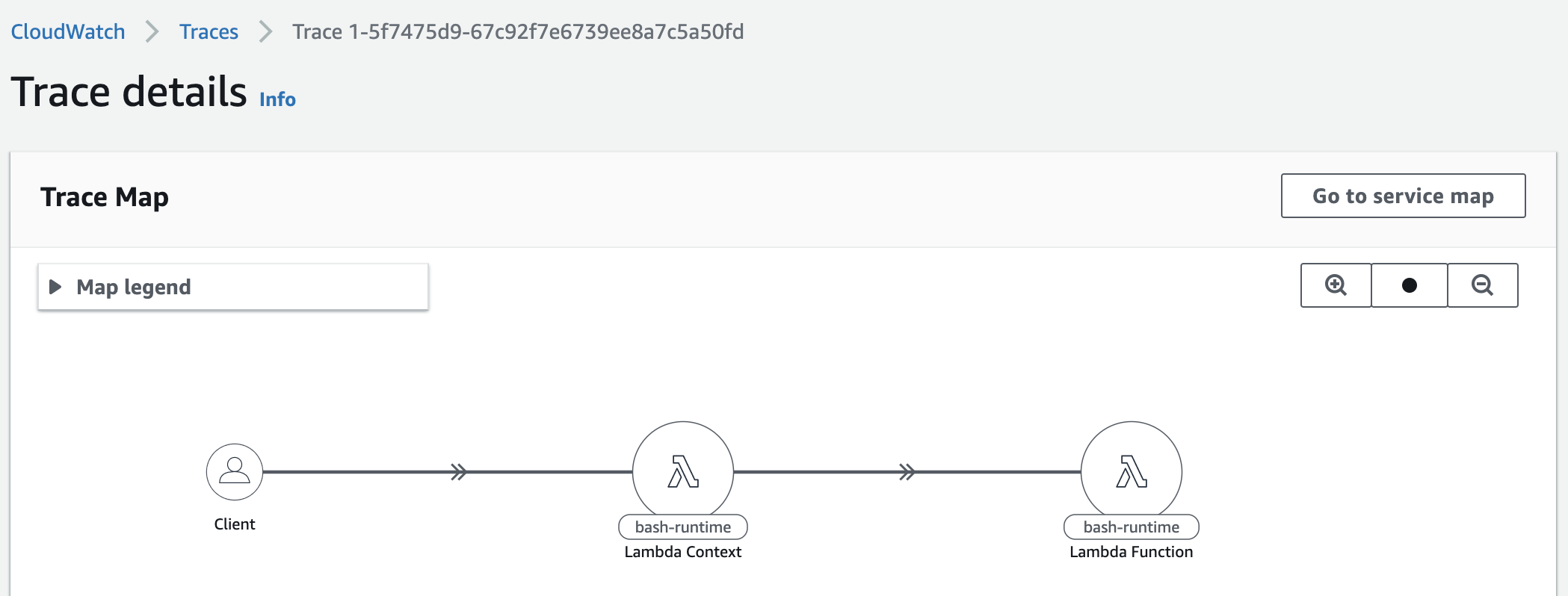Image resolution: width=1568 pixels, height=596 pixels.
Task: Navigate to the Traces breadcrumb
Action: coord(209,31)
